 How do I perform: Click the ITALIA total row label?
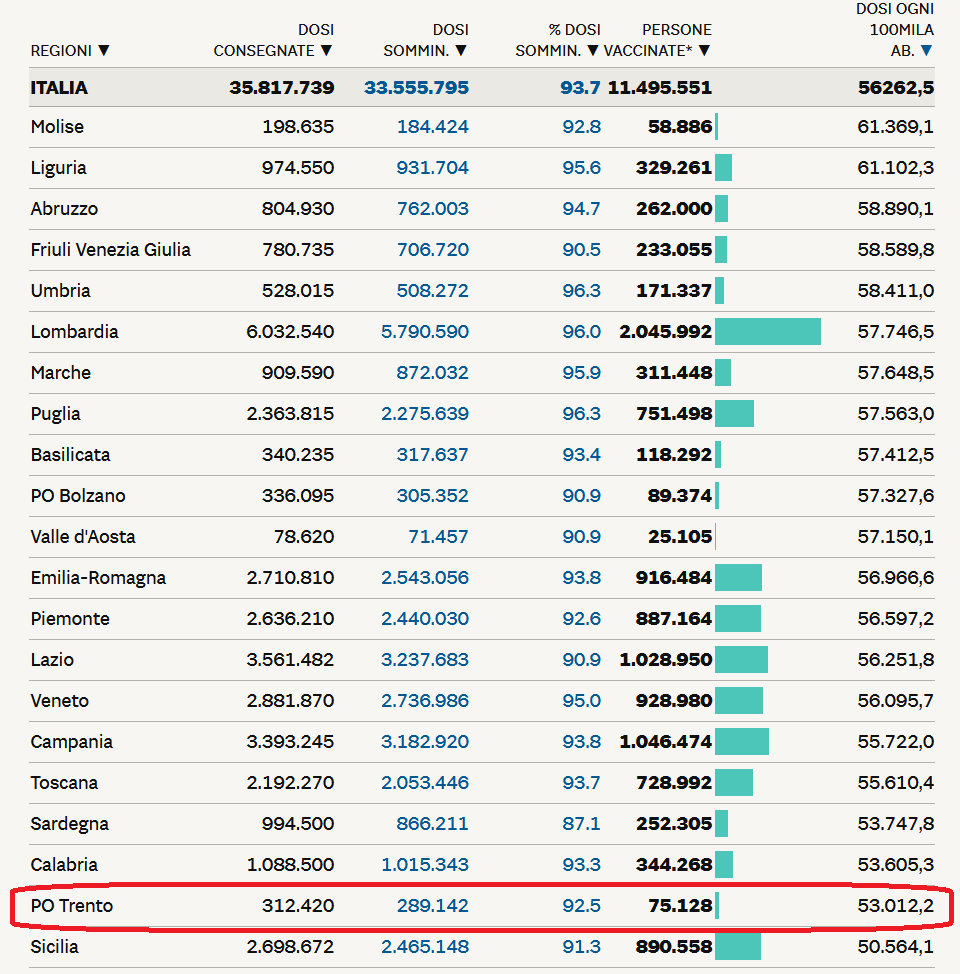59,88
